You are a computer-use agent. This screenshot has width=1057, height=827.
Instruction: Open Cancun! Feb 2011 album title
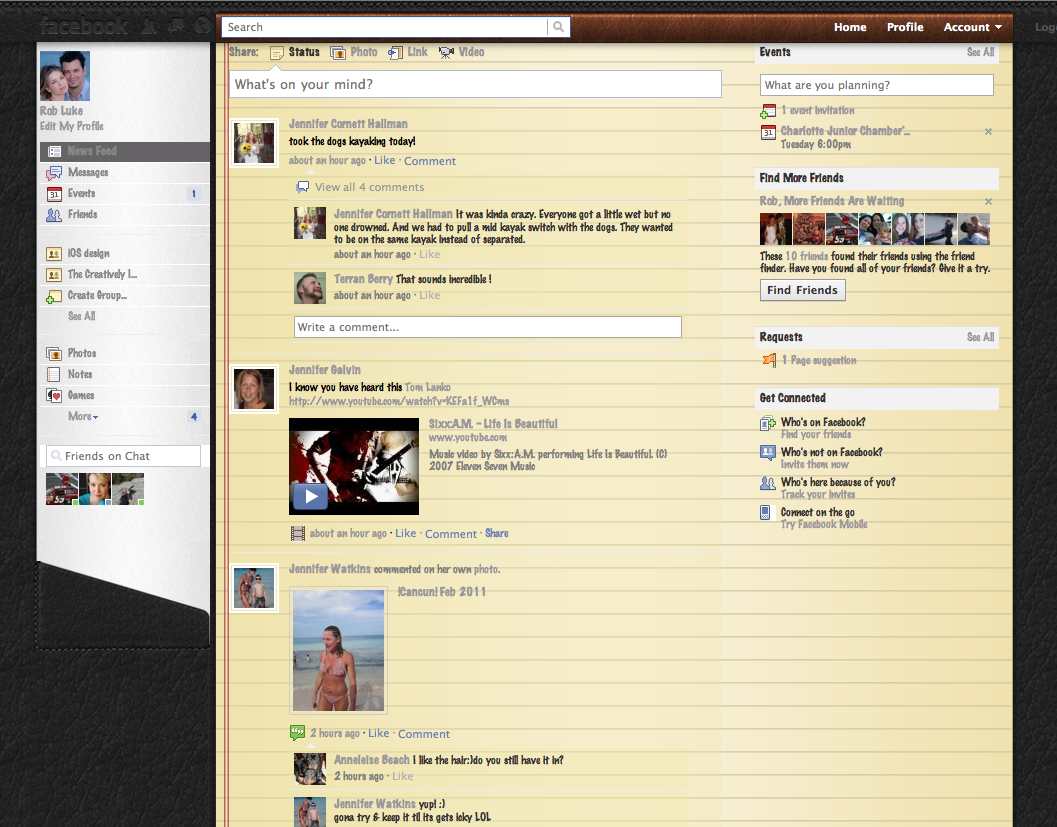pyautogui.click(x=442, y=592)
